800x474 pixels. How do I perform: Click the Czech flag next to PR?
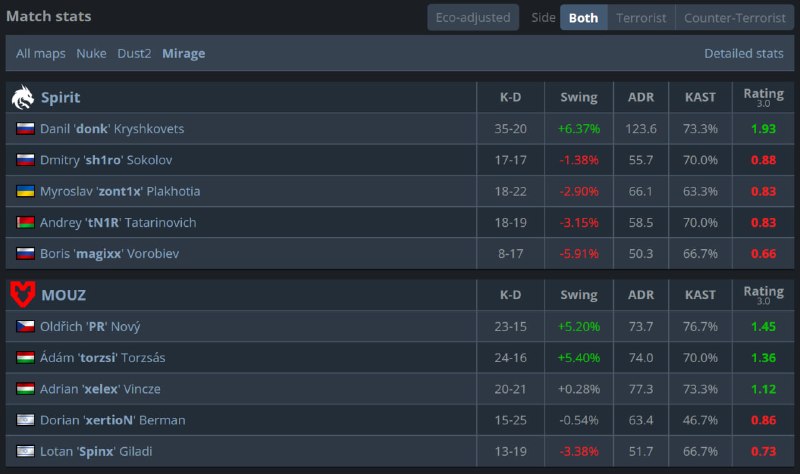coord(25,327)
